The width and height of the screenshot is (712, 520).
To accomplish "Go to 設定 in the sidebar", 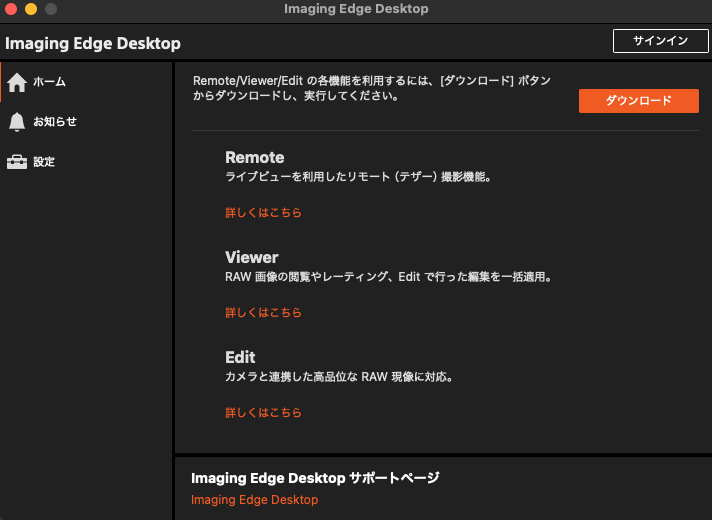I will pyautogui.click(x=44, y=162).
